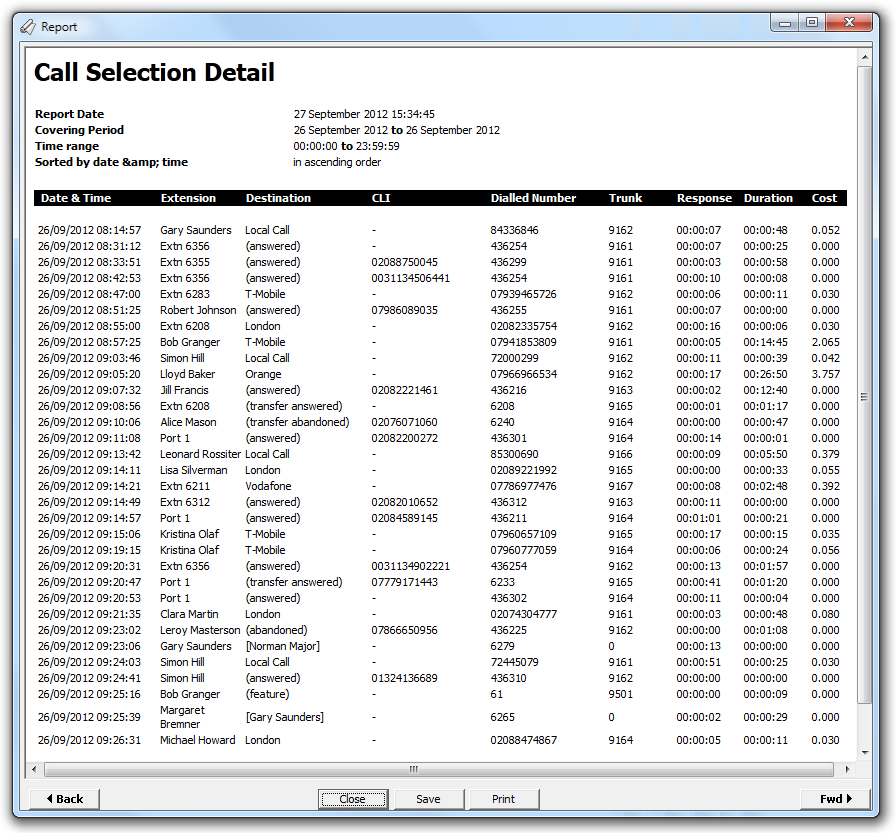Click the Trunk column header
Image resolution: width=896 pixels, height=833 pixels.
pyautogui.click(x=625, y=198)
